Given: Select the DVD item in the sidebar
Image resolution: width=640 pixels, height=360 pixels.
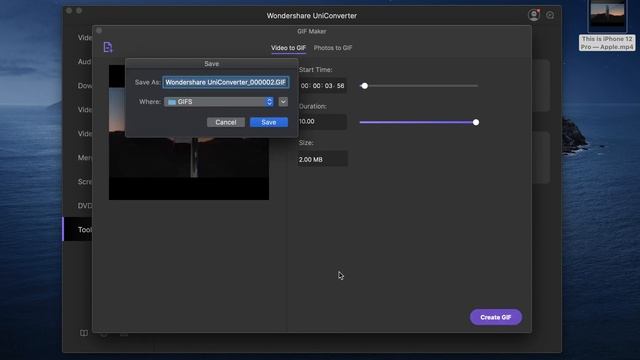Looking at the screenshot, I should pos(84,205).
